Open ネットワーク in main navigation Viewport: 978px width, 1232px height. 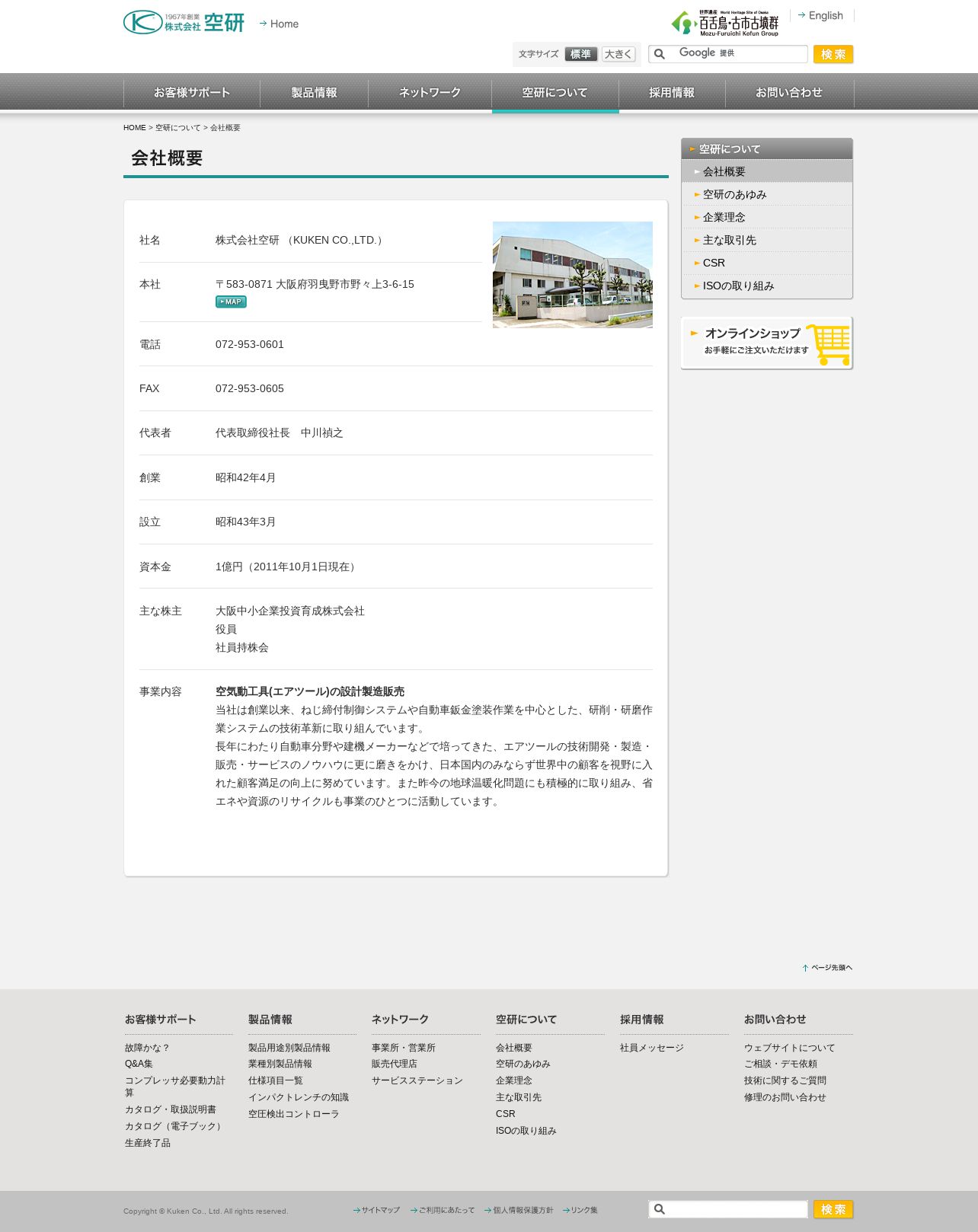pyautogui.click(x=430, y=93)
